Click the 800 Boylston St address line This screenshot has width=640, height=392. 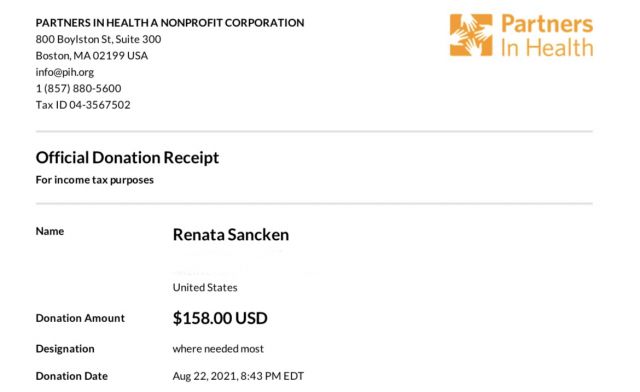coord(98,39)
